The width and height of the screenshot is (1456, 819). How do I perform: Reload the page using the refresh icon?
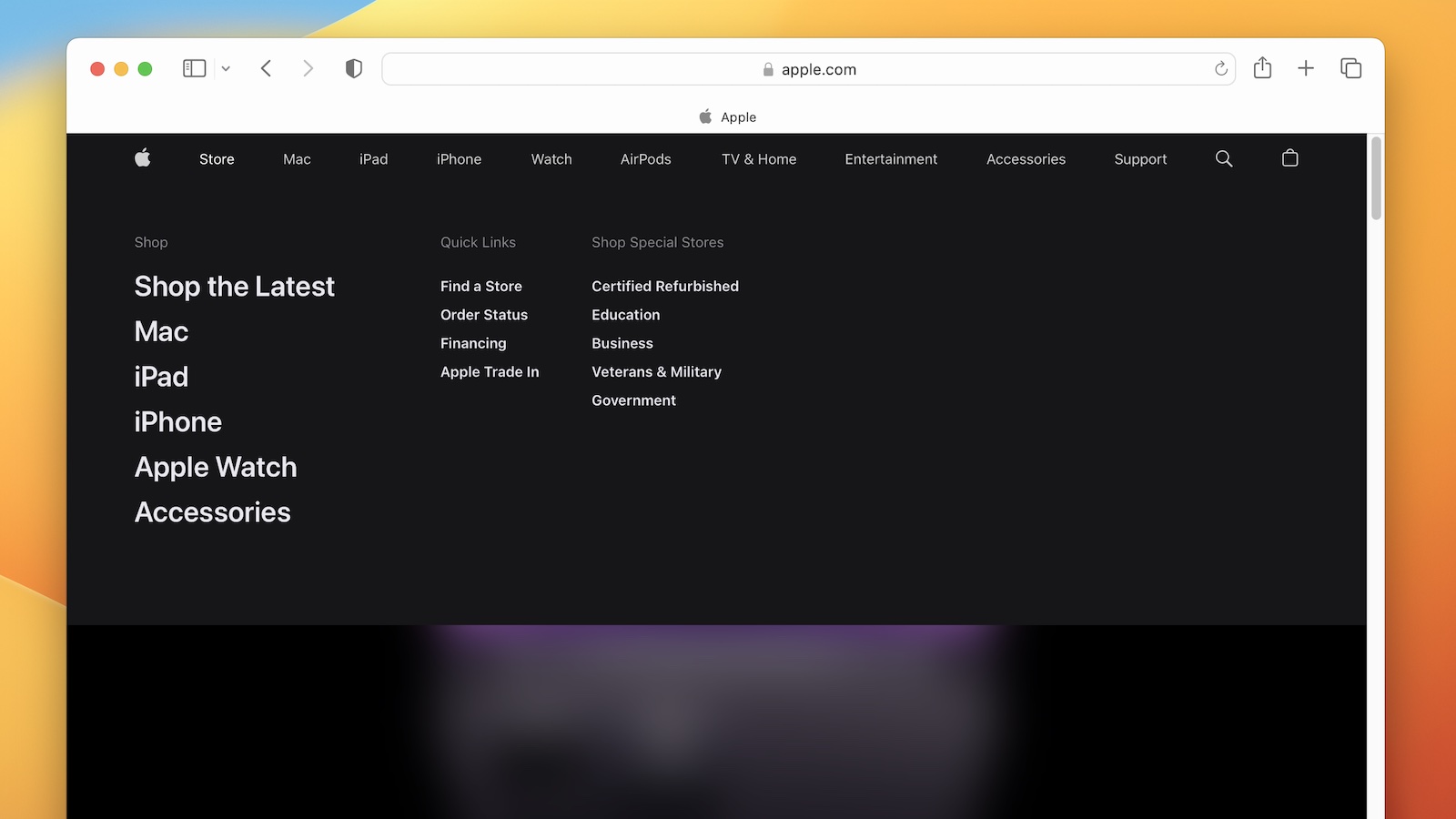1220,68
